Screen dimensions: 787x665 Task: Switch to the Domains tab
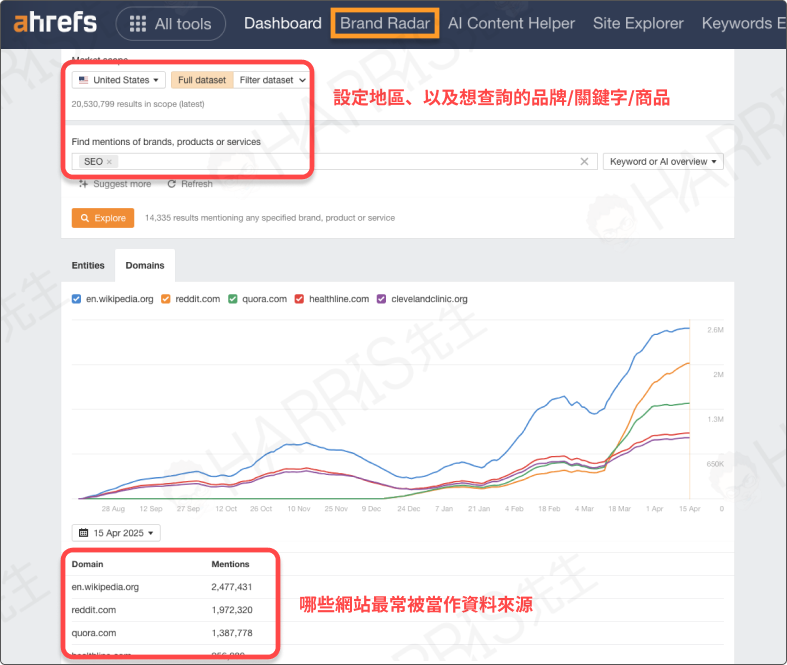145,265
